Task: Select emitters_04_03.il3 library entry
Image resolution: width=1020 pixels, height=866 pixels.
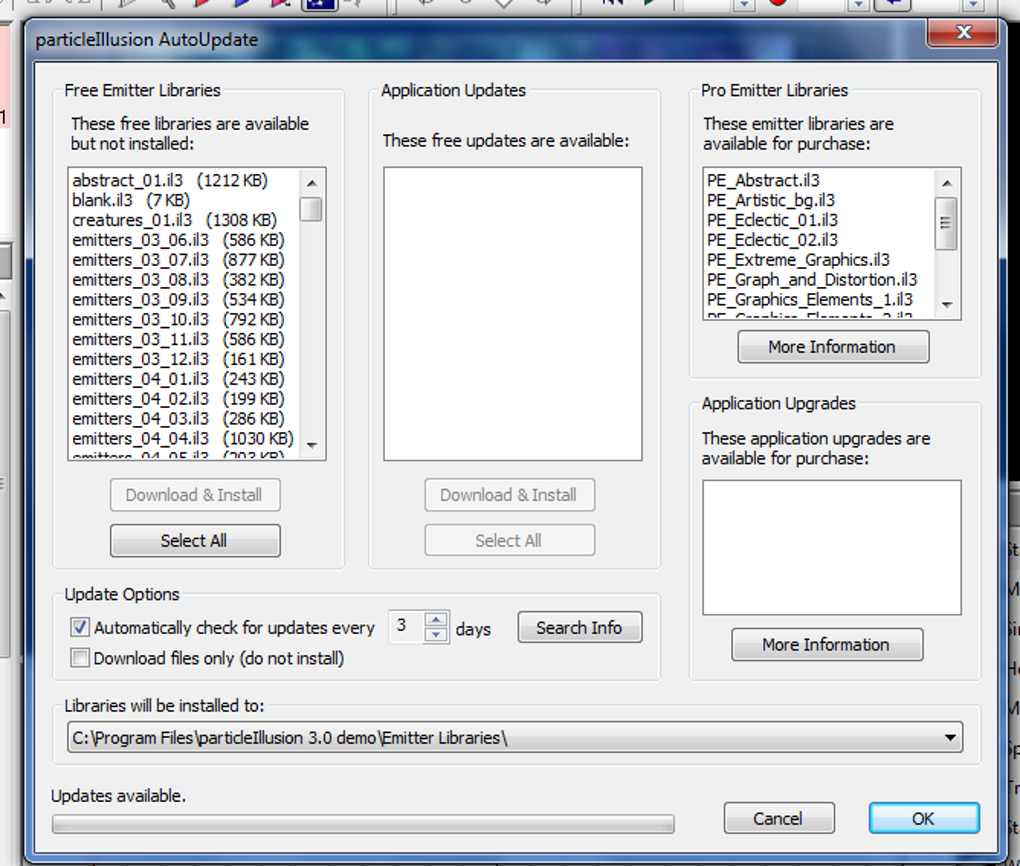Action: [178, 418]
